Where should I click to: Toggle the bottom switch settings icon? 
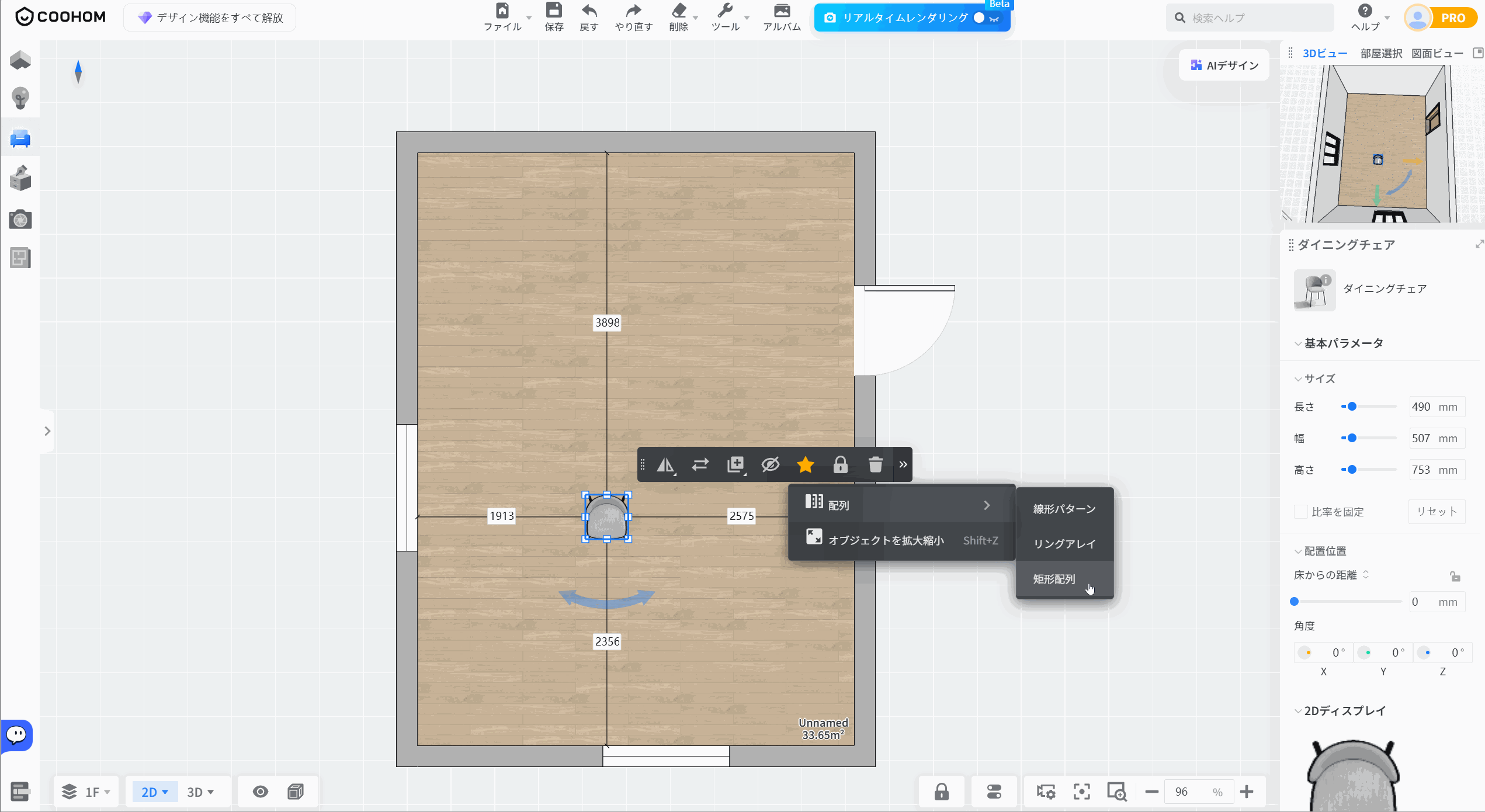tap(994, 792)
